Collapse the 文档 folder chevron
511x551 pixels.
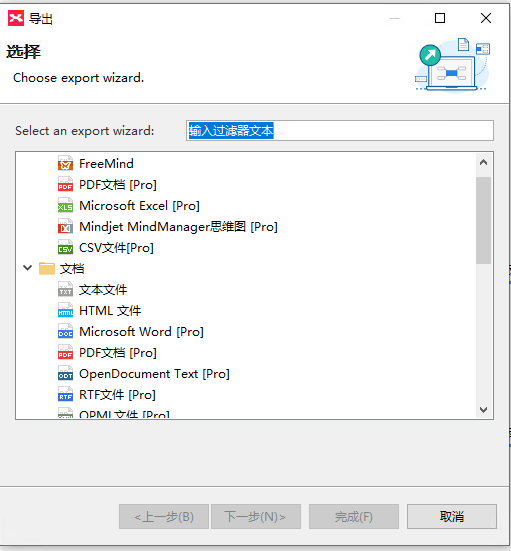pyautogui.click(x=27, y=268)
